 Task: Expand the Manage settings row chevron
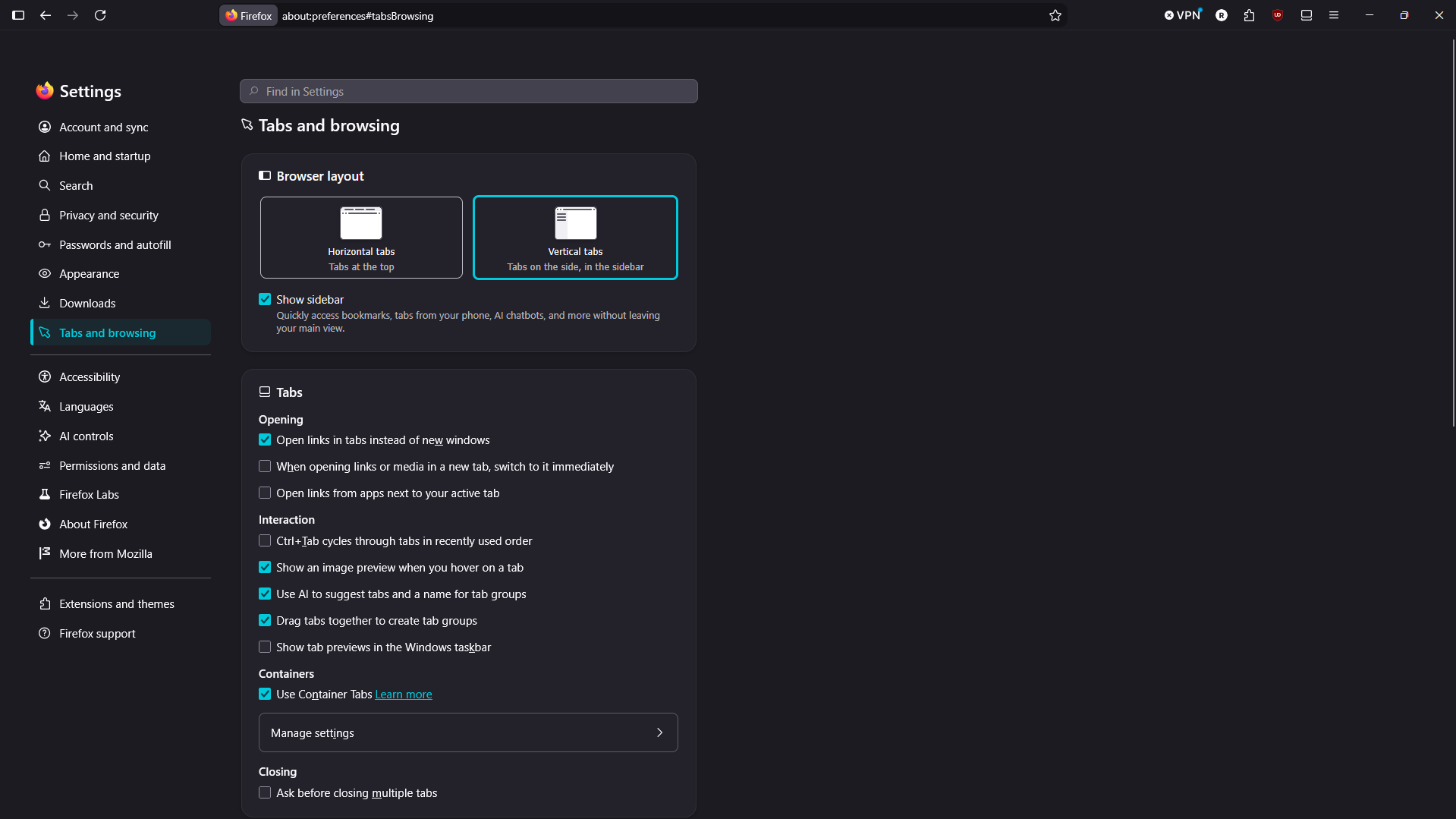click(x=659, y=732)
